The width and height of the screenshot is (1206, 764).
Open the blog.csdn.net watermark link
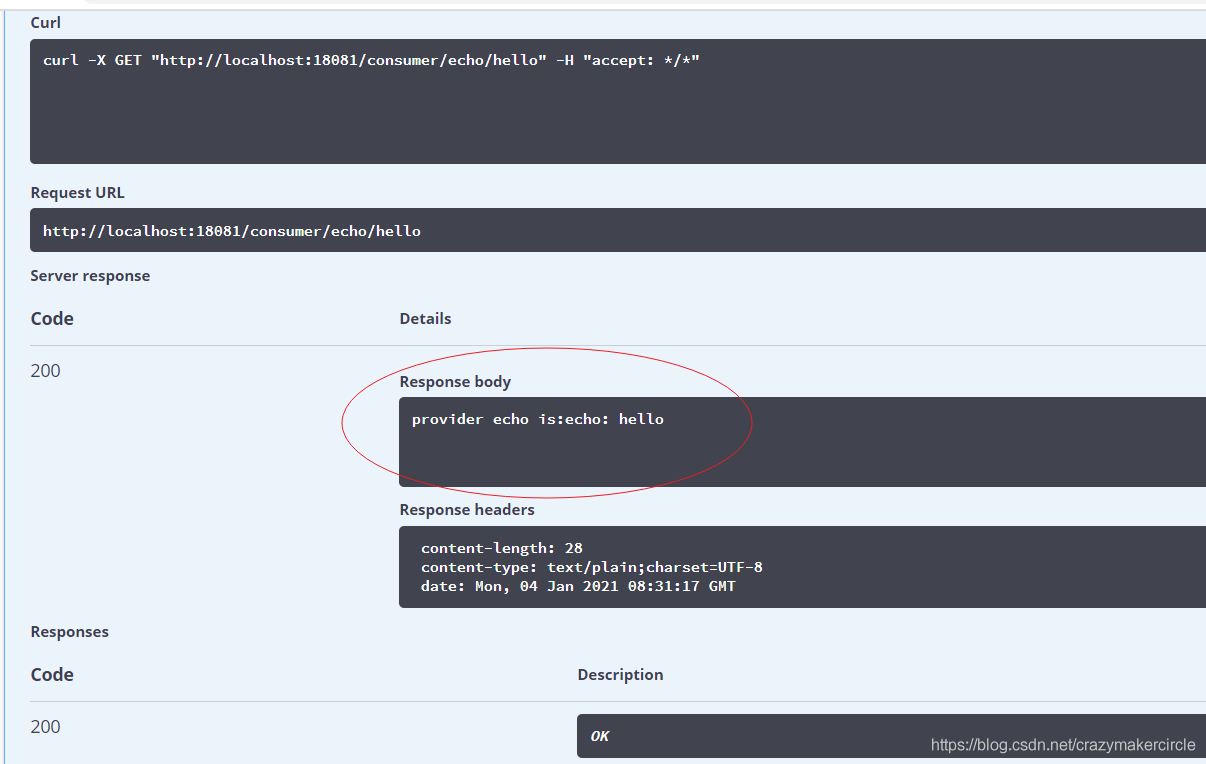tap(1063, 745)
